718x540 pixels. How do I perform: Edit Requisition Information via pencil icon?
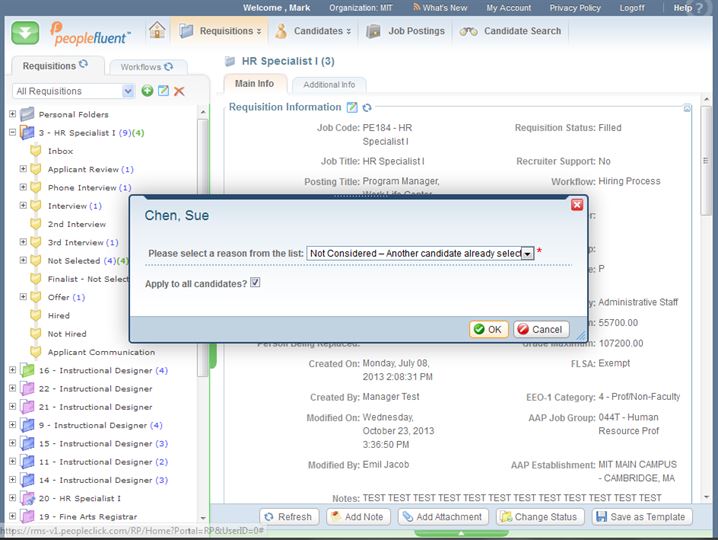click(352, 108)
